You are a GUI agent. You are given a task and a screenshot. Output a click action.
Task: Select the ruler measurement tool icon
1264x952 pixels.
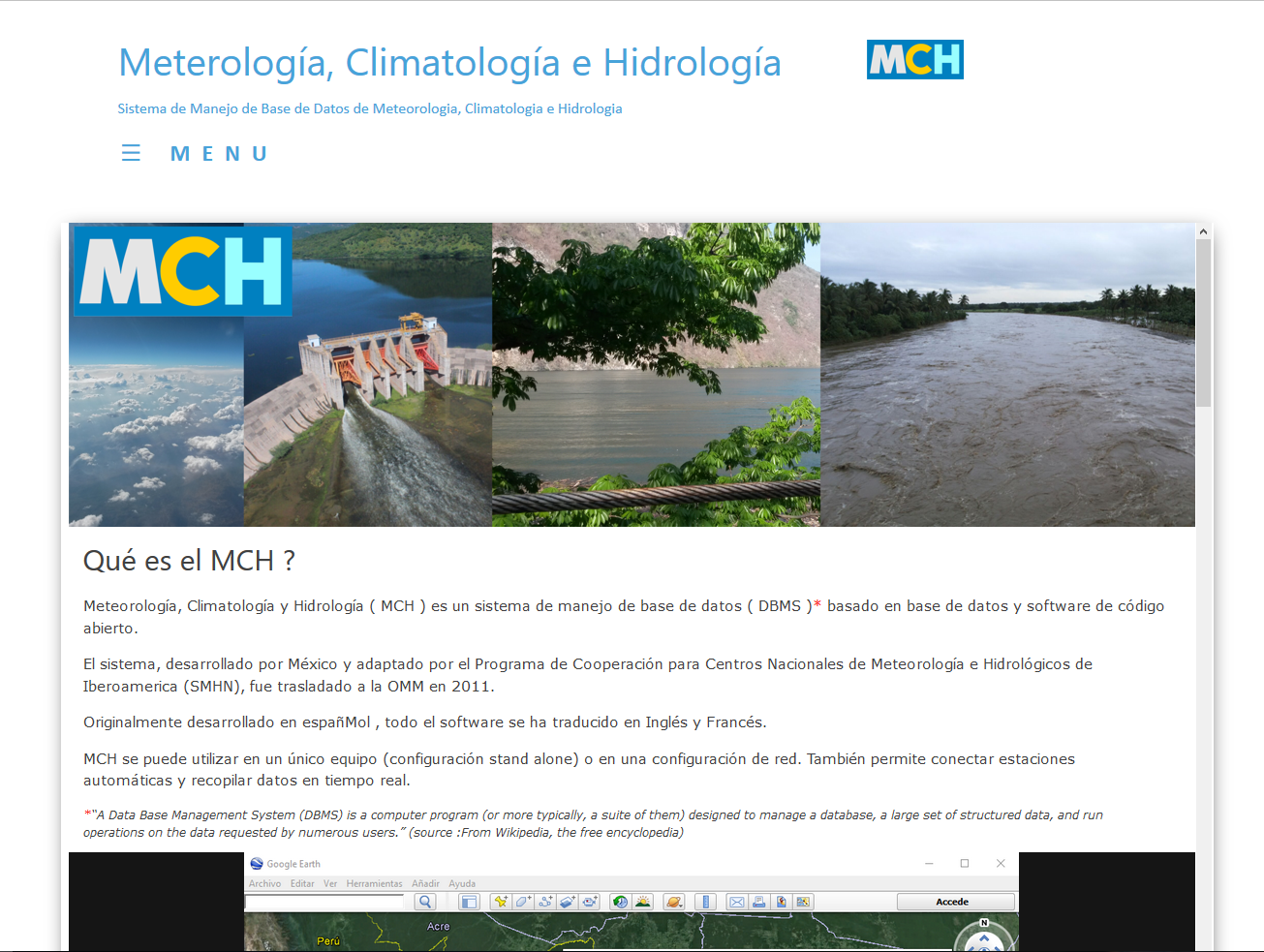(706, 902)
